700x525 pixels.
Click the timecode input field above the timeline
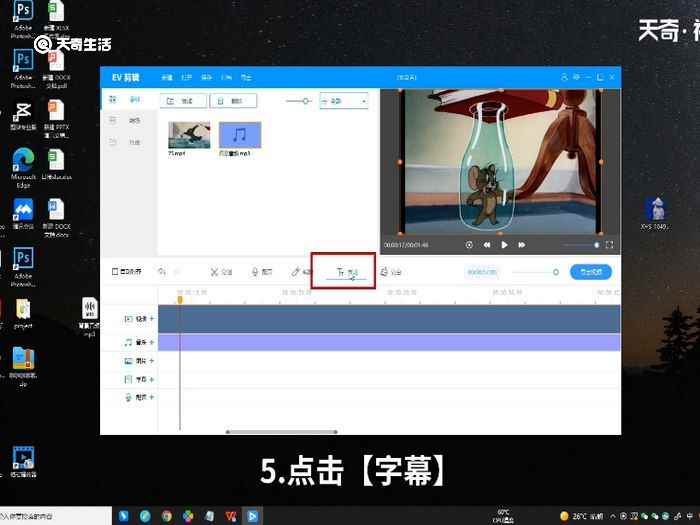click(x=482, y=272)
